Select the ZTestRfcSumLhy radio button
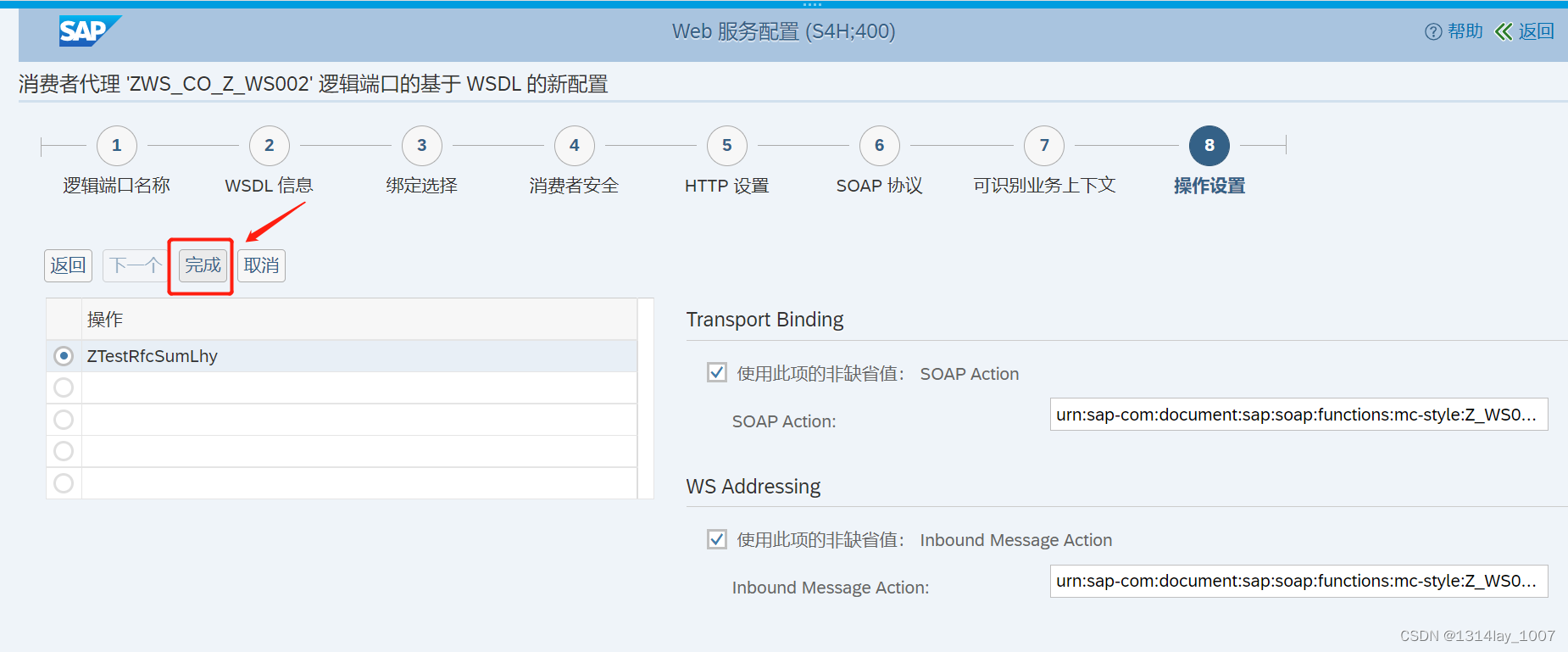This screenshot has width=1568, height=652. (64, 356)
